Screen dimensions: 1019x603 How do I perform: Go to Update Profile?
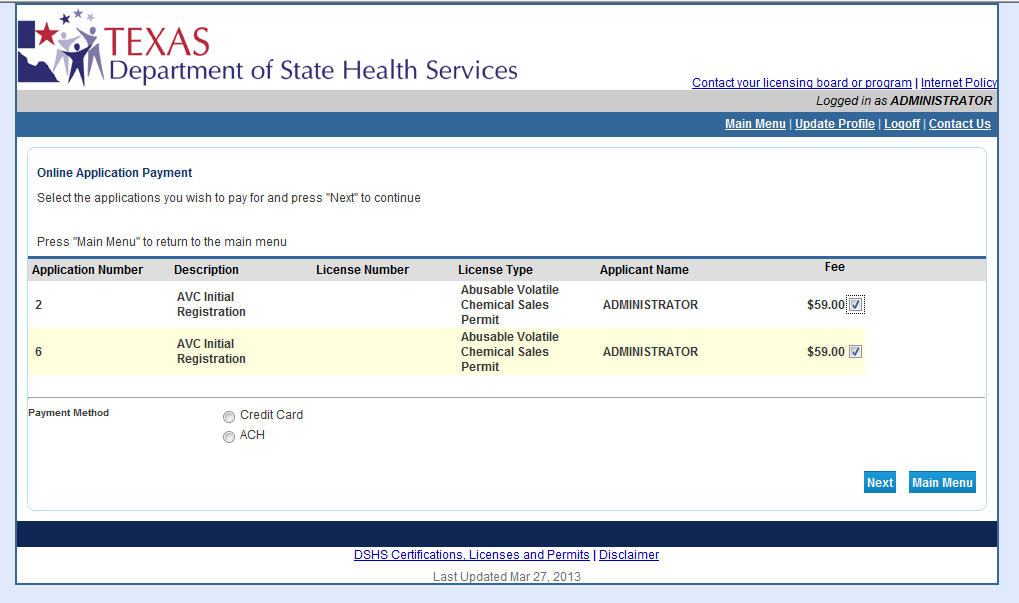(x=834, y=124)
